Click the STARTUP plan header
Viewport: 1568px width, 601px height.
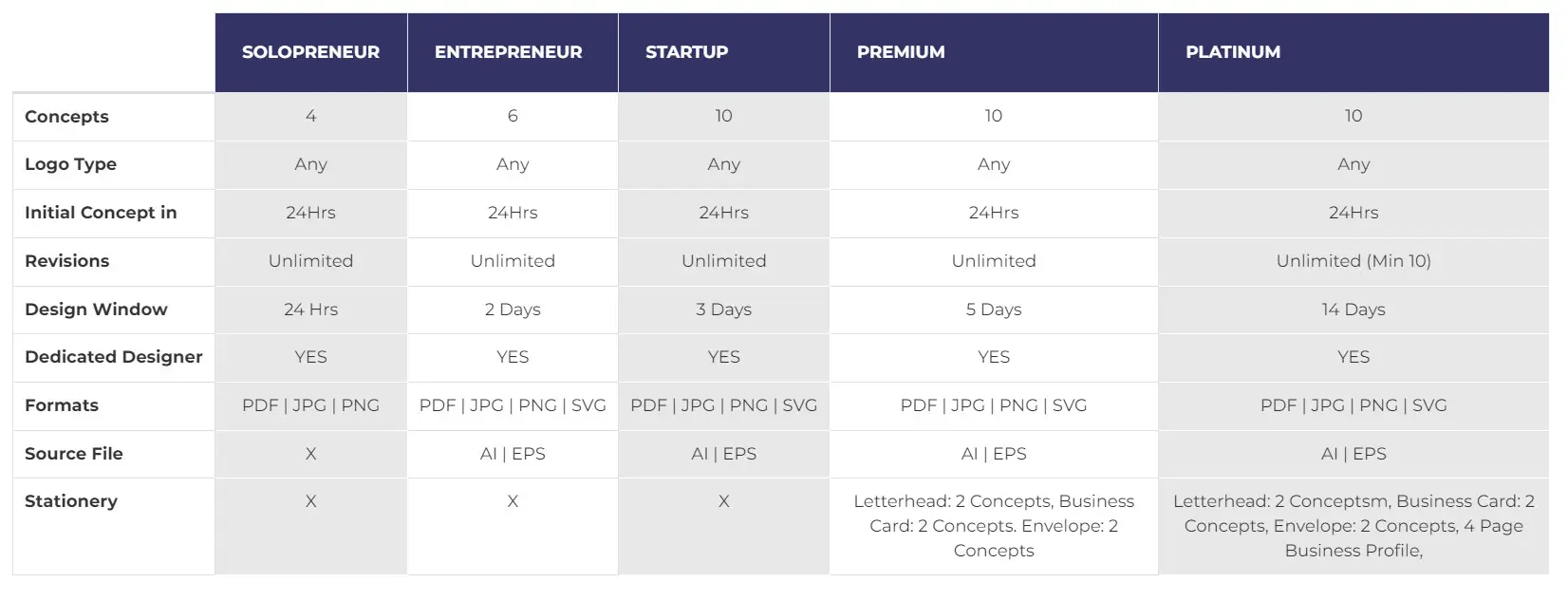[723, 52]
